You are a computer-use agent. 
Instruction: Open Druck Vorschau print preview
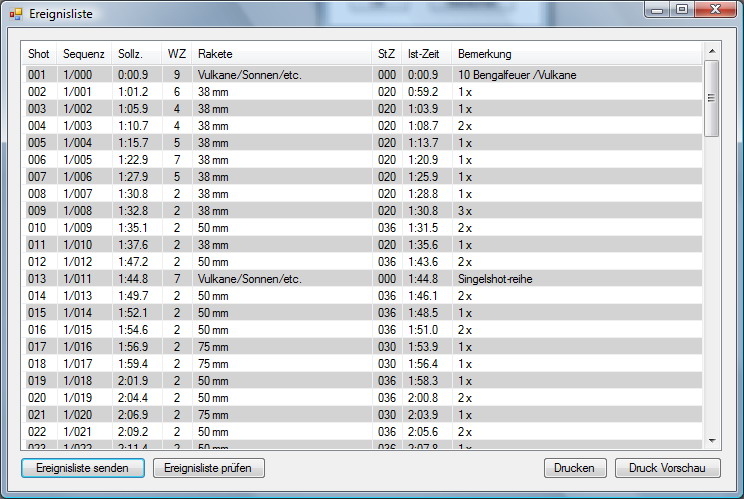click(x=667, y=468)
